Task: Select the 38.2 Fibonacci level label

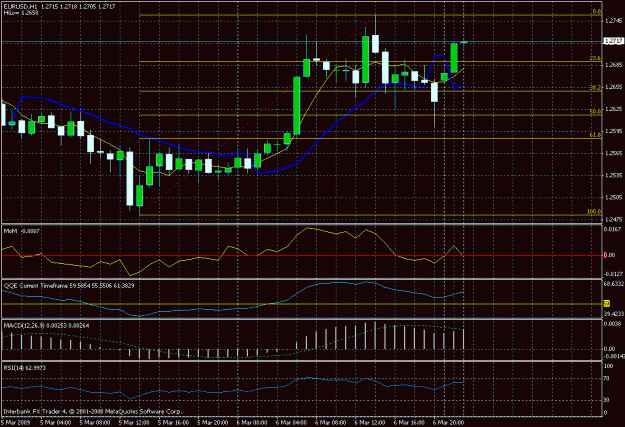Action: 595,88
